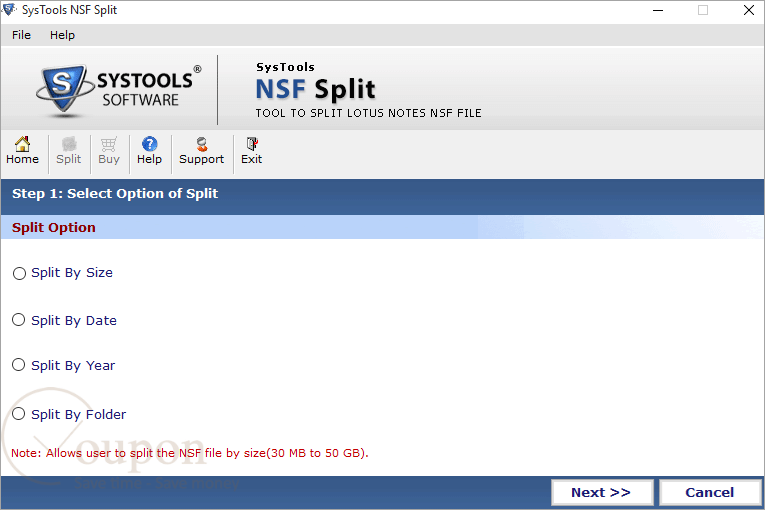The width and height of the screenshot is (765, 510).
Task: Click the red note about size limits
Action: click(190, 453)
